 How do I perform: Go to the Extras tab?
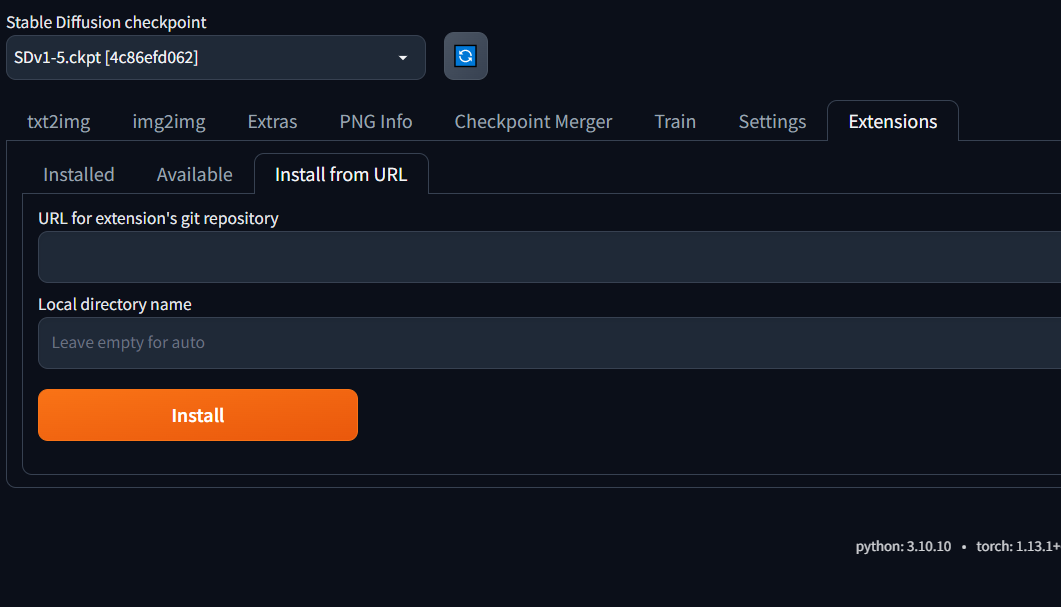[272, 122]
